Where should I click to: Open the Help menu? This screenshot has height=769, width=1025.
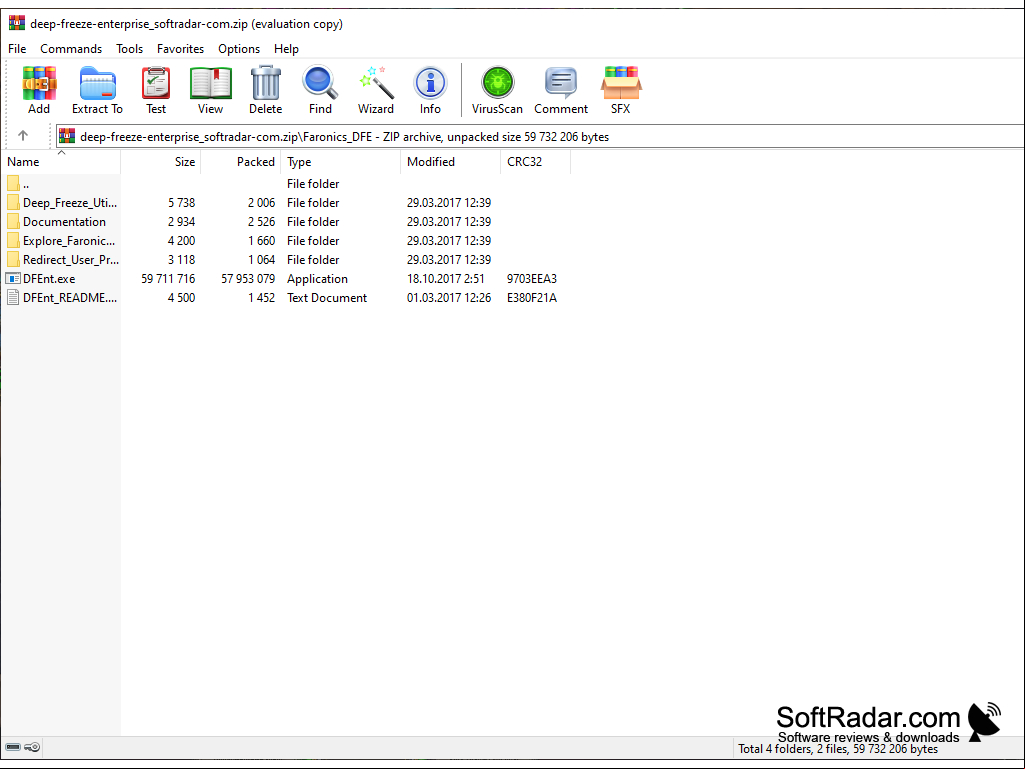click(x=286, y=49)
